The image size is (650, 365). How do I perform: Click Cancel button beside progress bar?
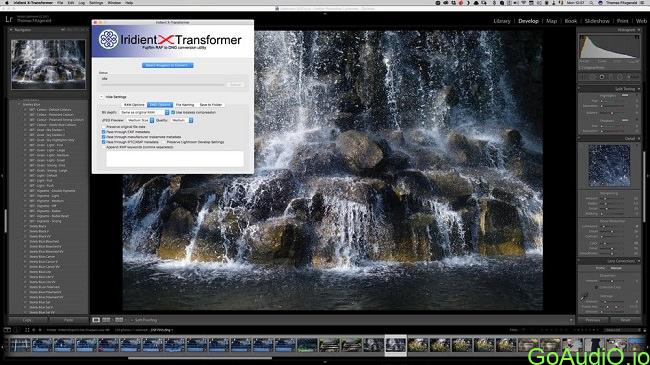235,84
